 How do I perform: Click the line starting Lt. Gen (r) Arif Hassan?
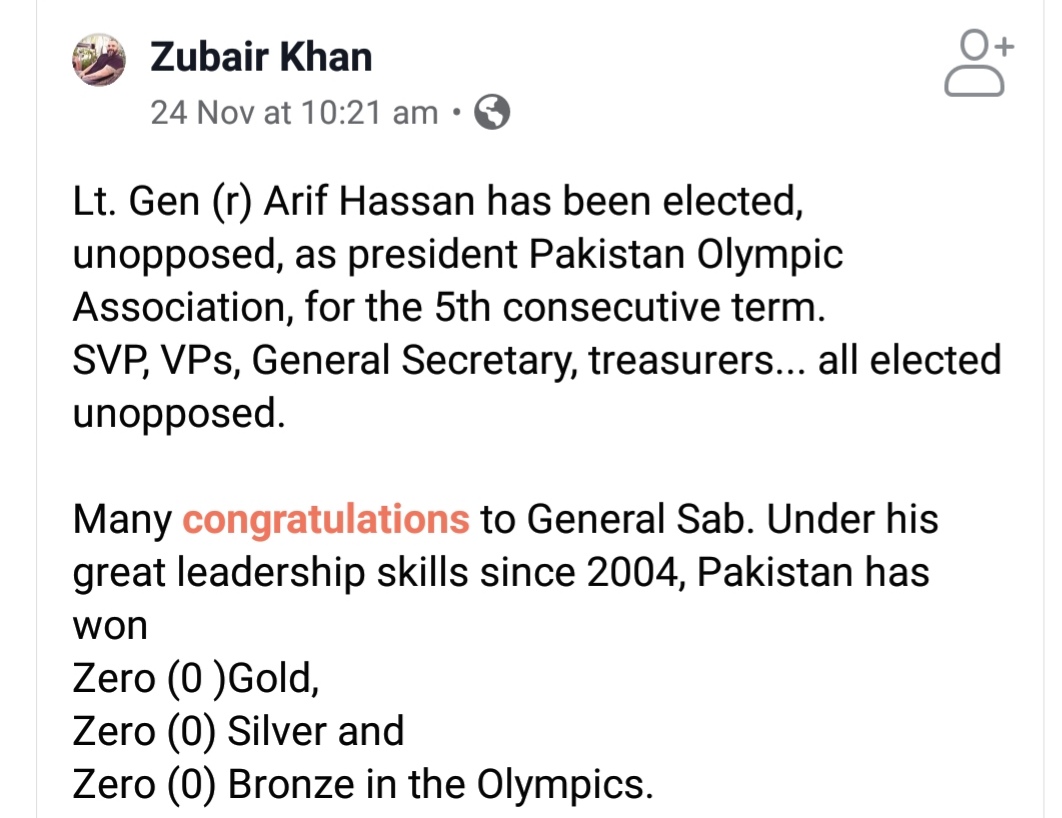tap(438, 202)
